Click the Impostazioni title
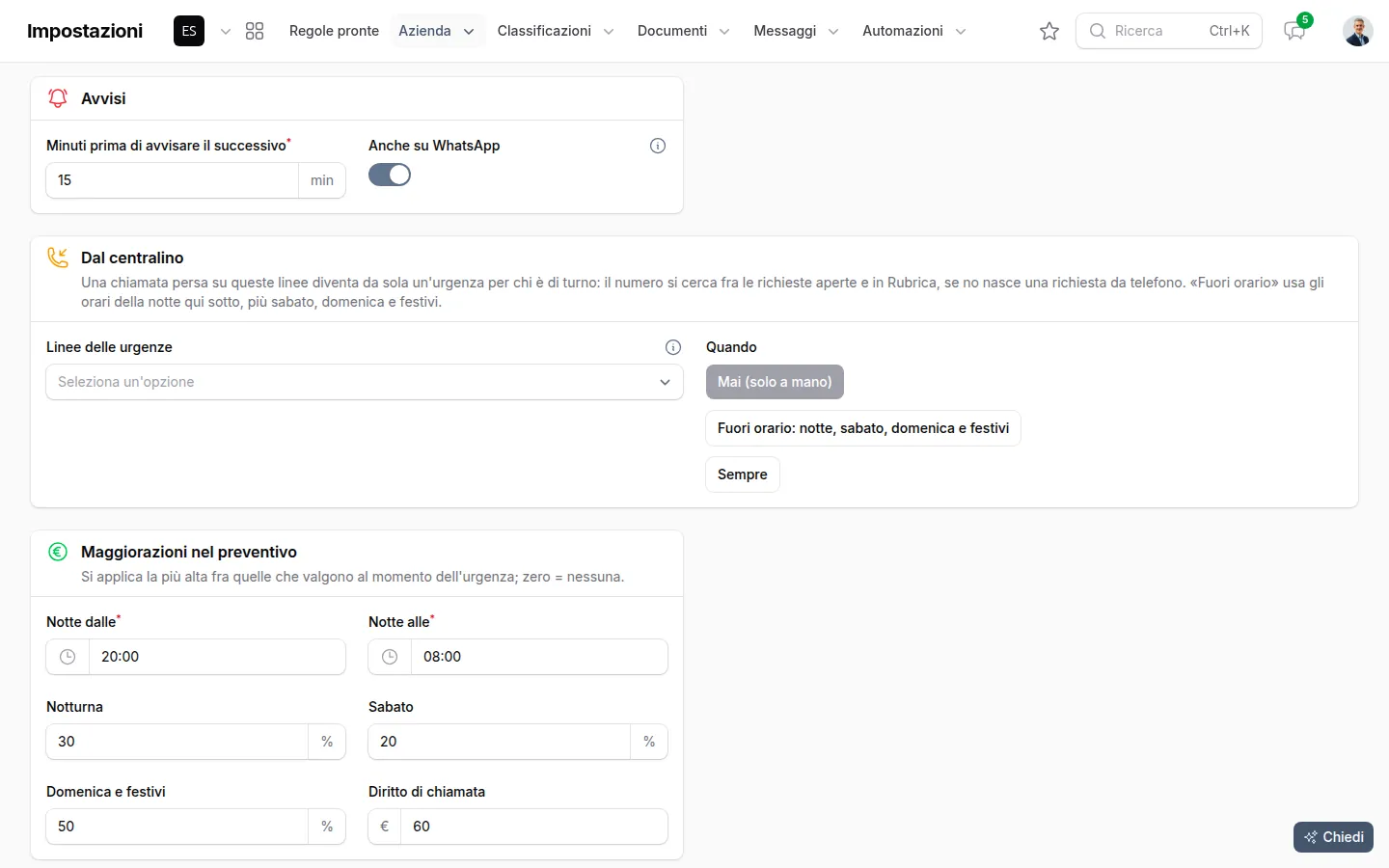Image resolution: width=1389 pixels, height=868 pixels. (x=85, y=31)
